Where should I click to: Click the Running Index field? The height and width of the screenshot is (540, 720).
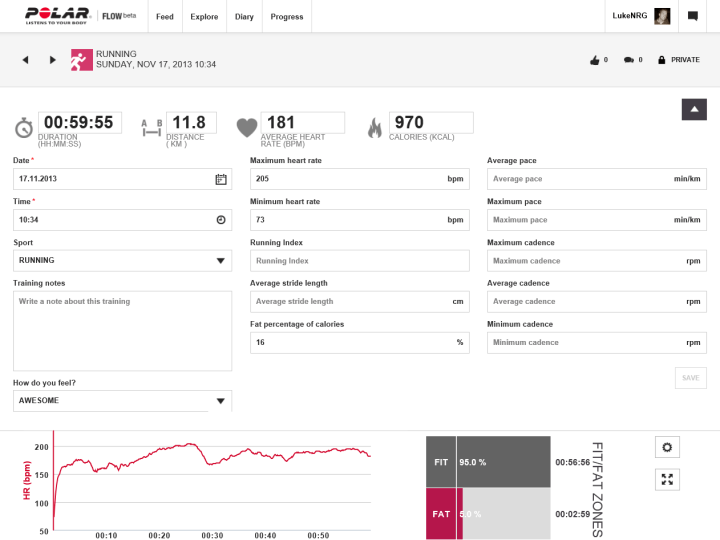click(360, 261)
